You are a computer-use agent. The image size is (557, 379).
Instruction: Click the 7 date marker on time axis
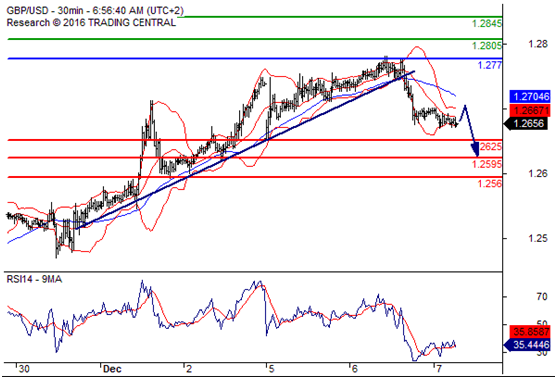pos(439,369)
